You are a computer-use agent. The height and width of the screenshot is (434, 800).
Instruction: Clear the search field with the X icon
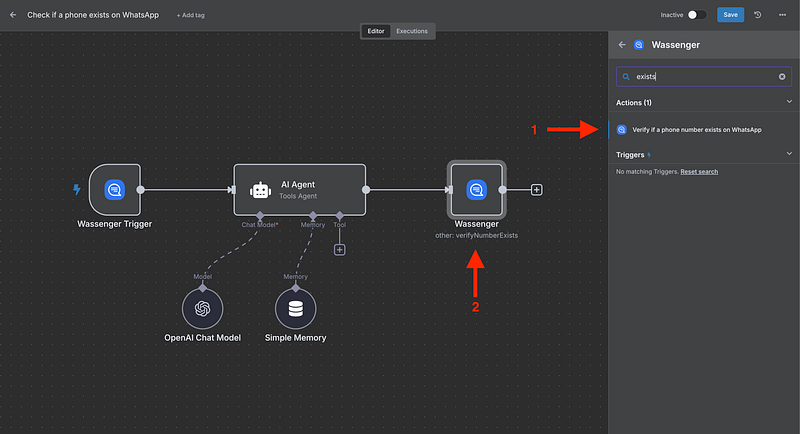point(782,76)
